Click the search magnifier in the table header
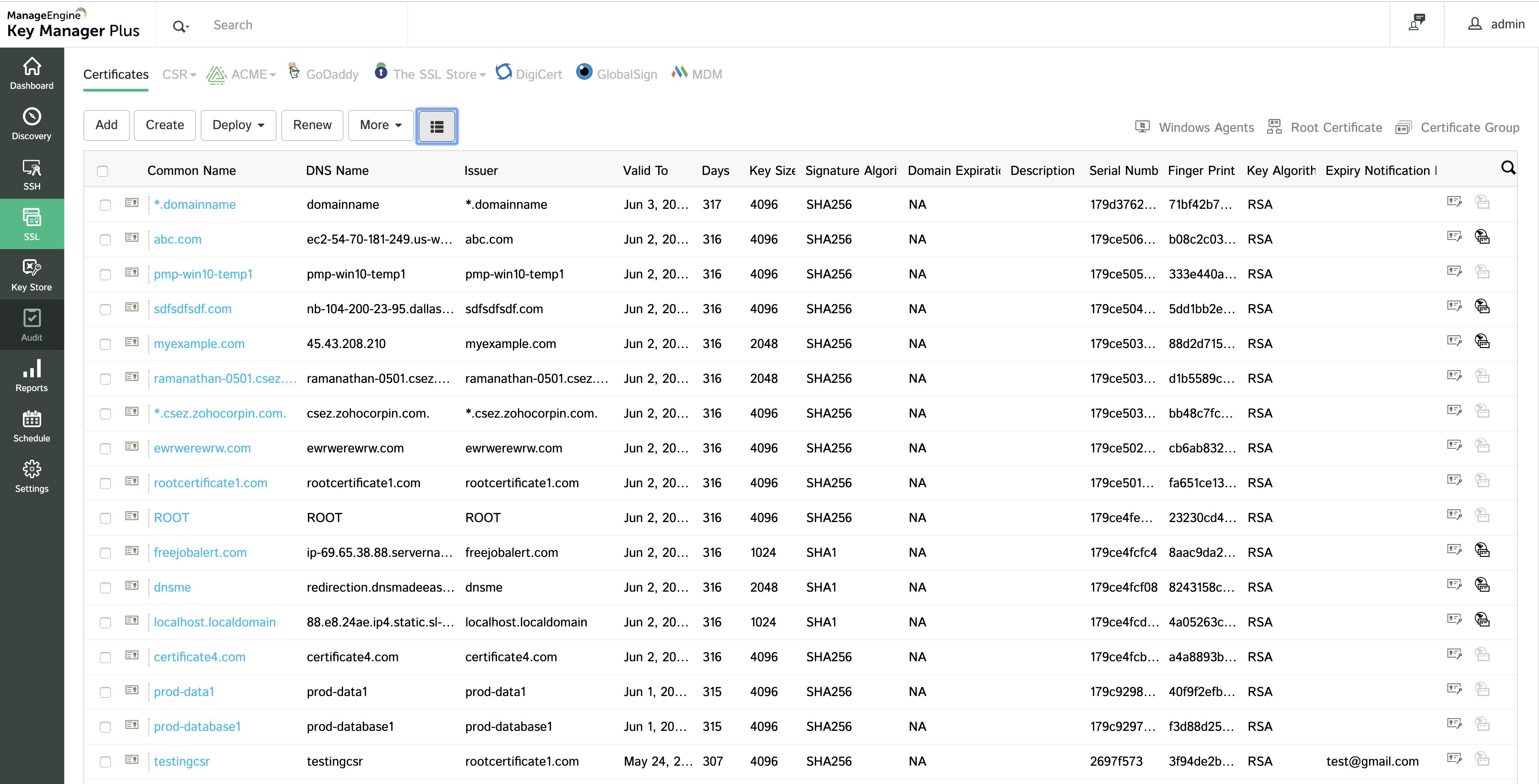Viewport: 1539px width, 784px height. tap(1508, 168)
